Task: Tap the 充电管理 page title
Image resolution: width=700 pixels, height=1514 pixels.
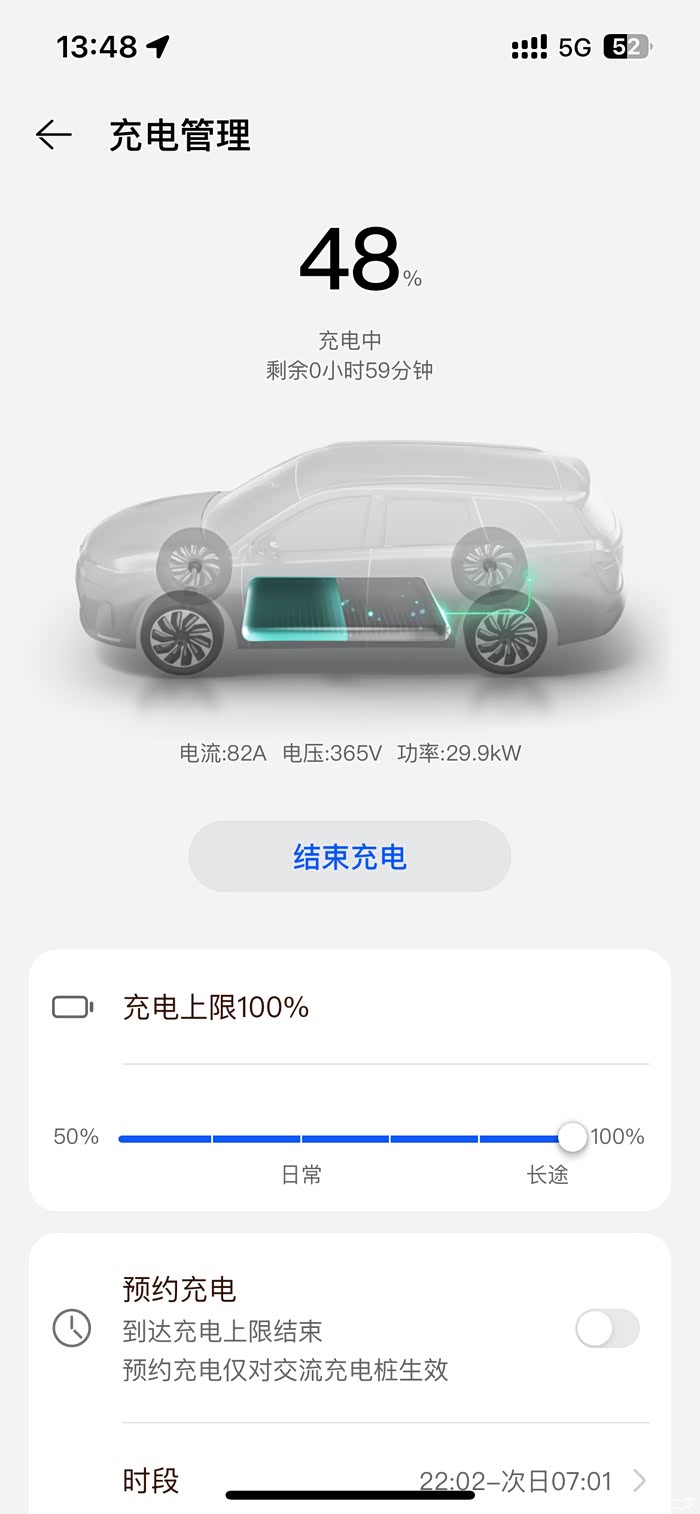Action: (180, 135)
